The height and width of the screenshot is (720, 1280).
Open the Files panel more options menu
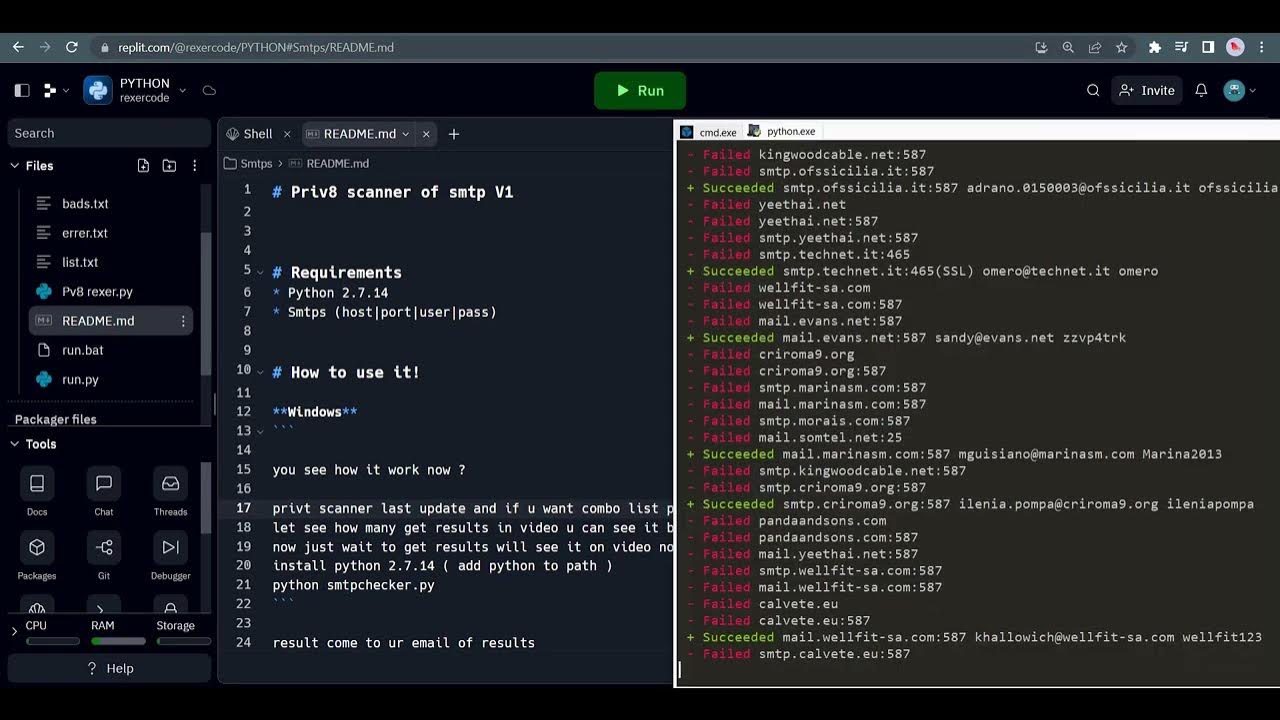click(194, 165)
